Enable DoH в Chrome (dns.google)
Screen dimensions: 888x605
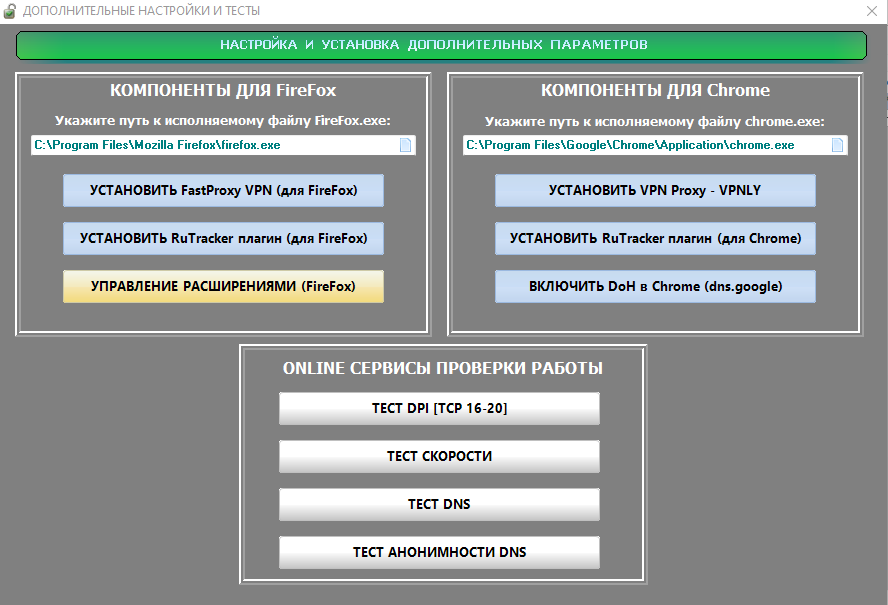click(x=655, y=287)
